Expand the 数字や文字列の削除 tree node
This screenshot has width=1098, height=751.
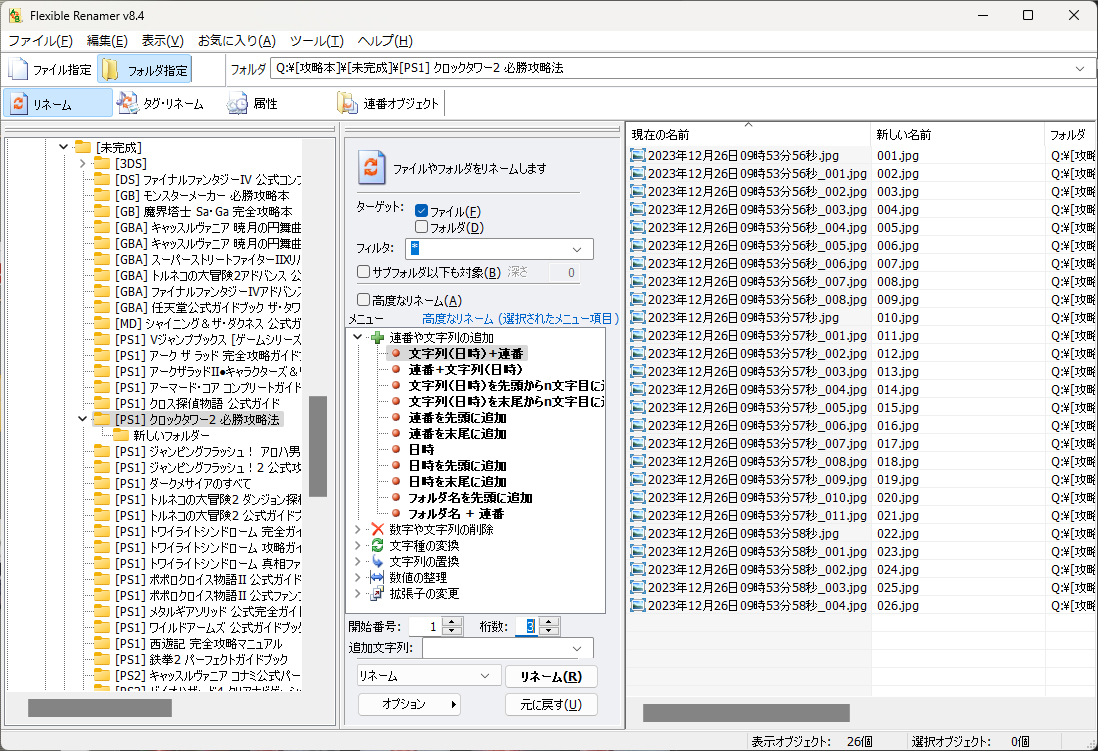(359, 530)
